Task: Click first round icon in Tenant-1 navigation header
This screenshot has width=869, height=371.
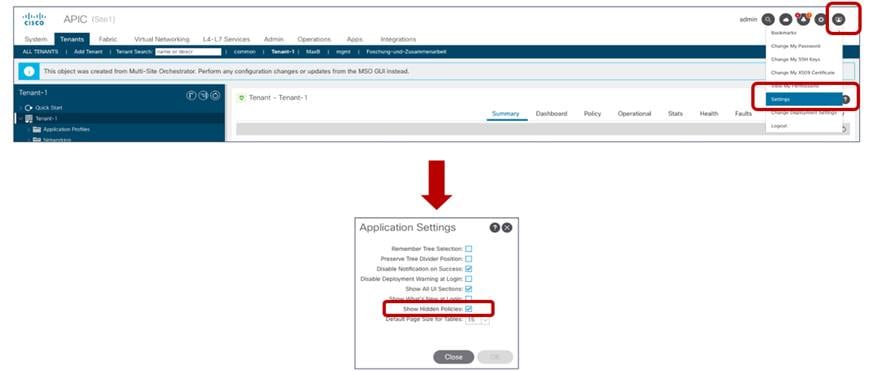Action: coord(191,95)
